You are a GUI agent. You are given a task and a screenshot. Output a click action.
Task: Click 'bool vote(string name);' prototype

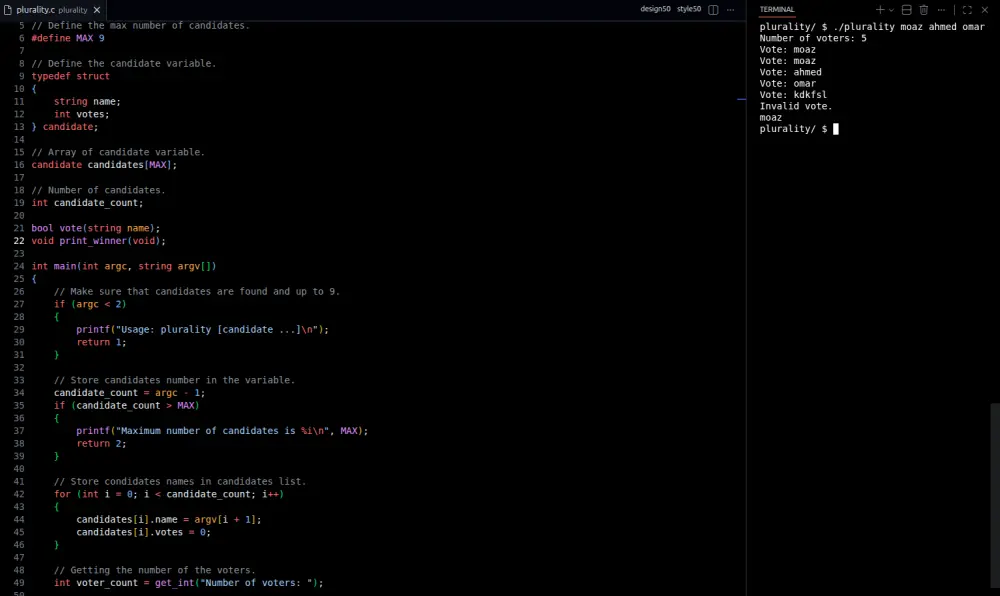96,228
